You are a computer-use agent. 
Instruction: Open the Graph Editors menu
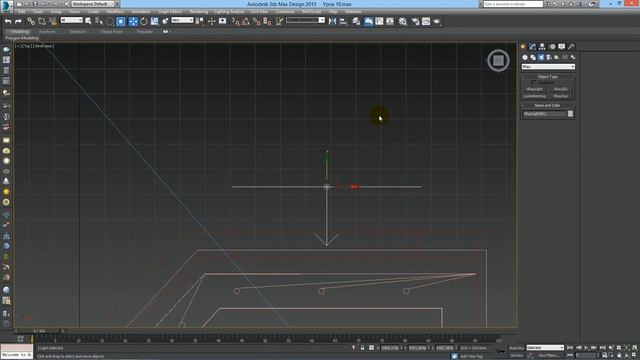pos(170,12)
